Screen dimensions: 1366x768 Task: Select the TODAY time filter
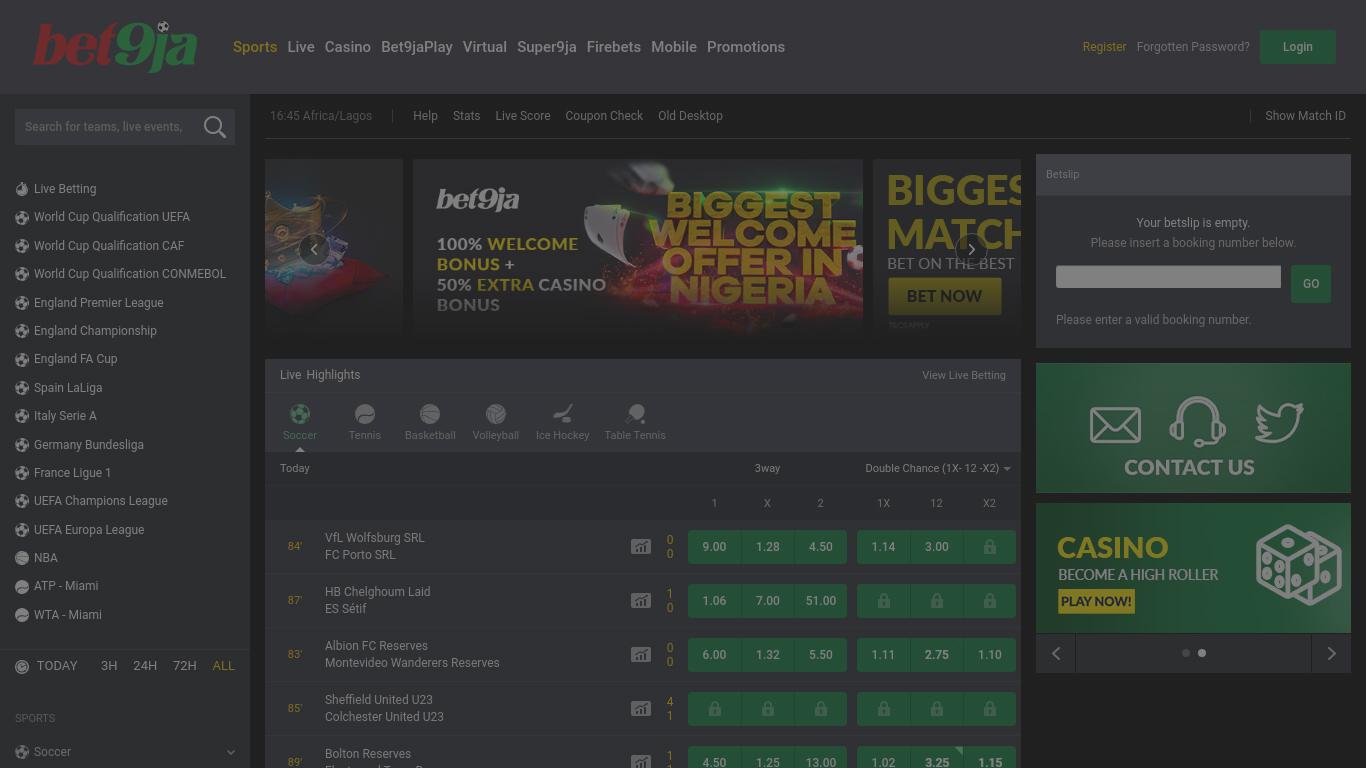pos(57,666)
